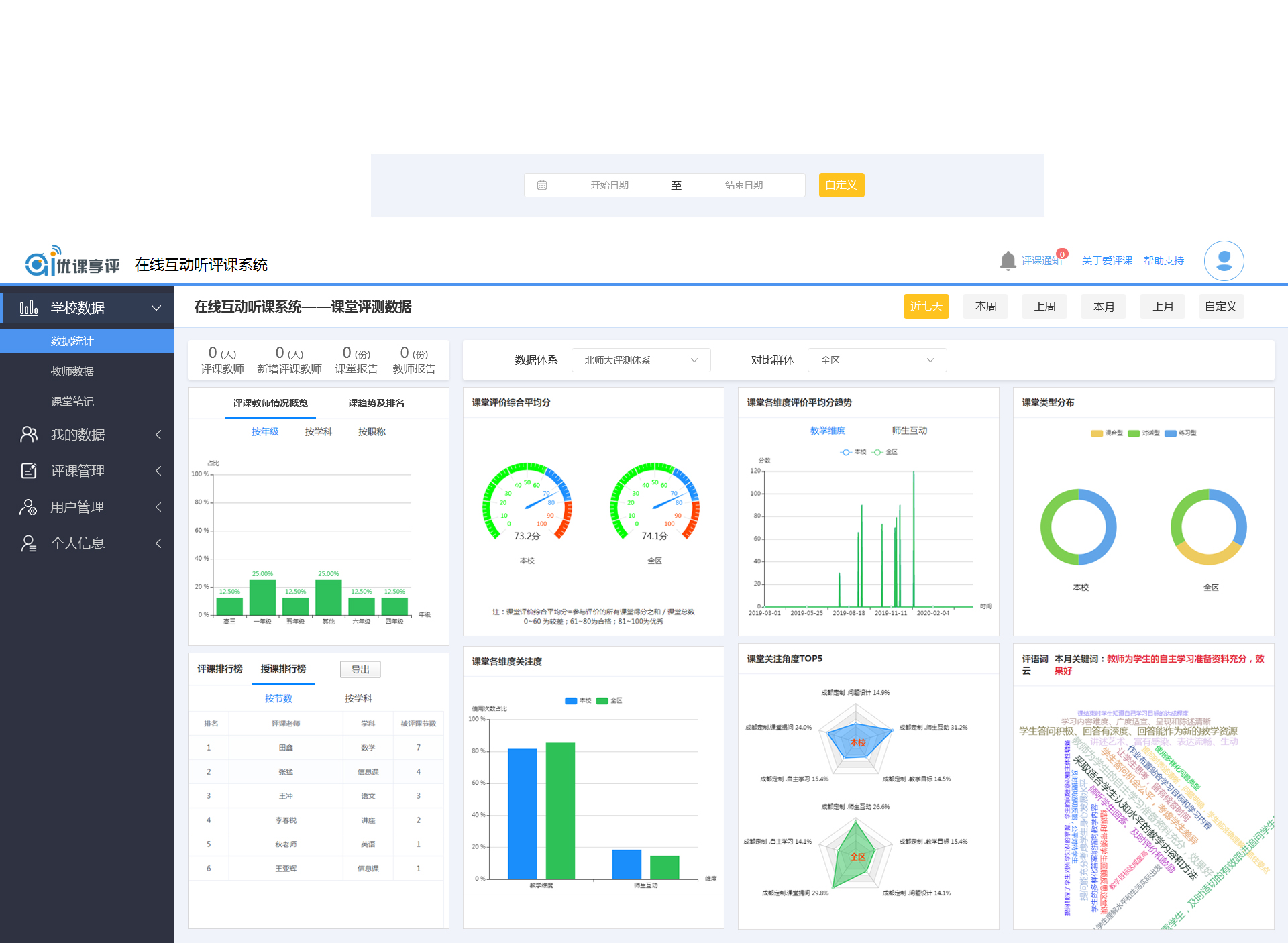1288x943 pixels.
Task: Click the 我的数据 people icon
Action: [28, 435]
